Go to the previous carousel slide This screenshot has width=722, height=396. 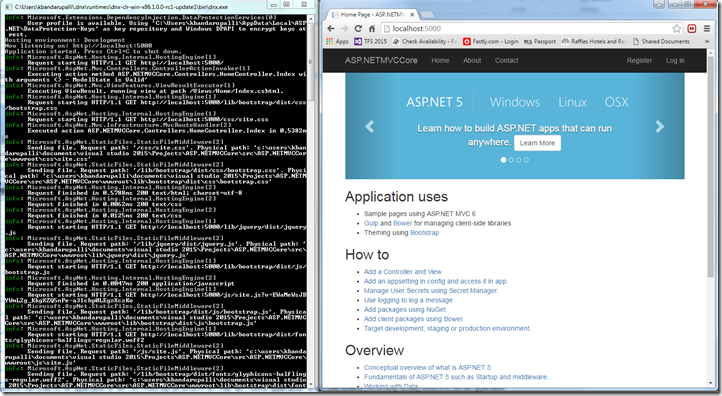pos(369,127)
